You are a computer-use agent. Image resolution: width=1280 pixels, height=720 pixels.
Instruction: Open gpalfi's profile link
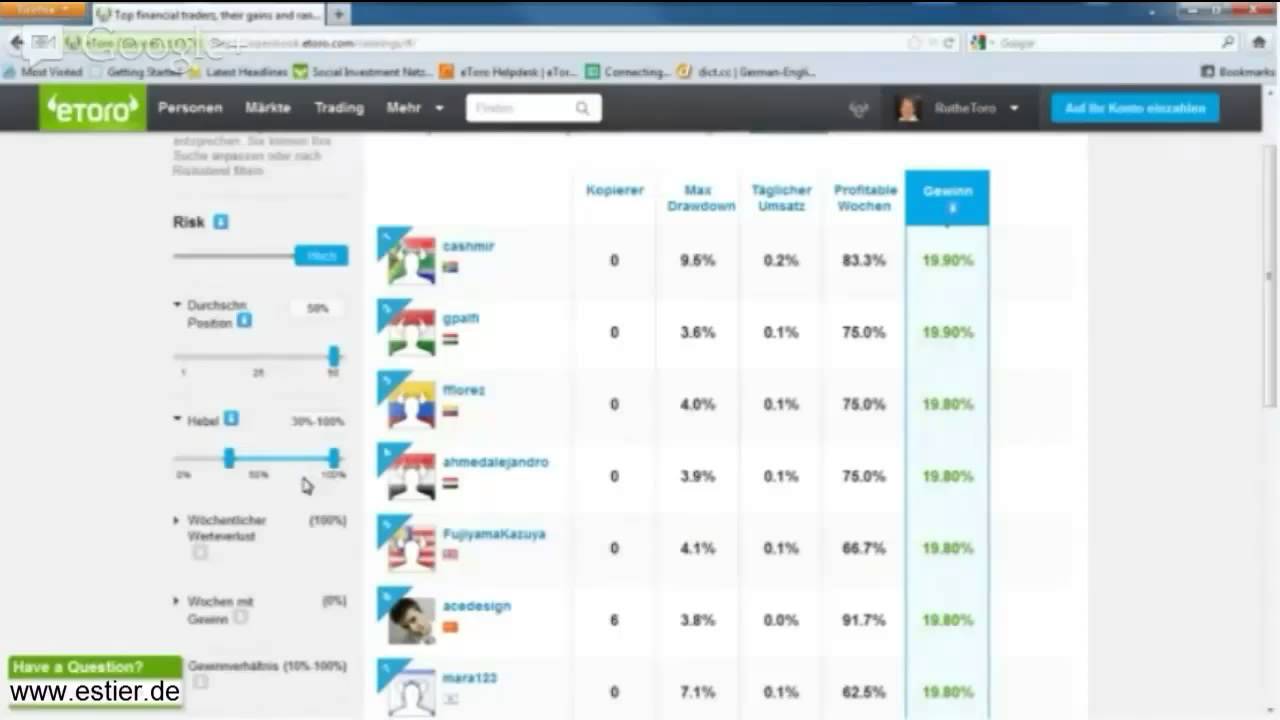[x=461, y=318]
